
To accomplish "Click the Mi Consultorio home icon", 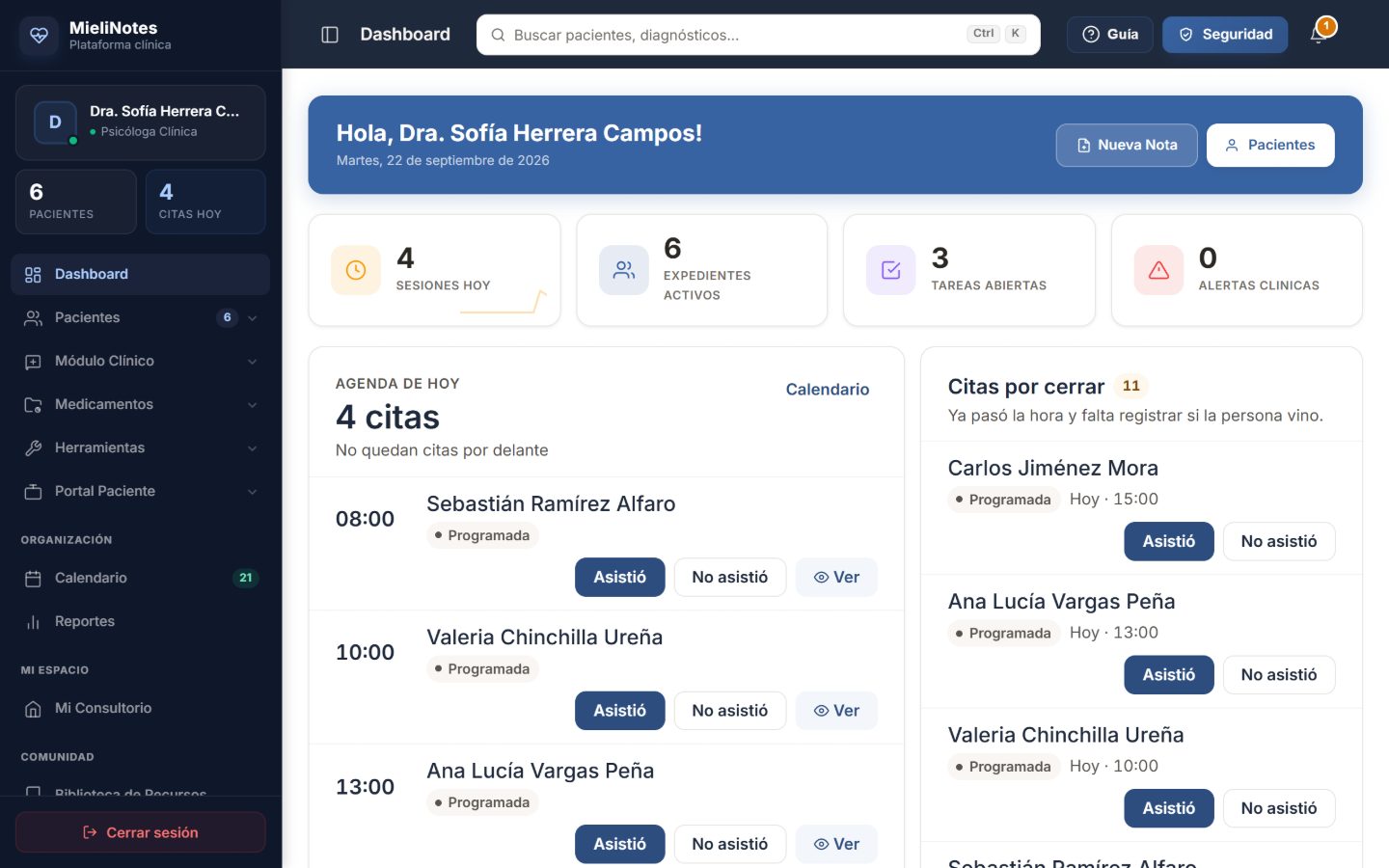I will [x=33, y=709].
